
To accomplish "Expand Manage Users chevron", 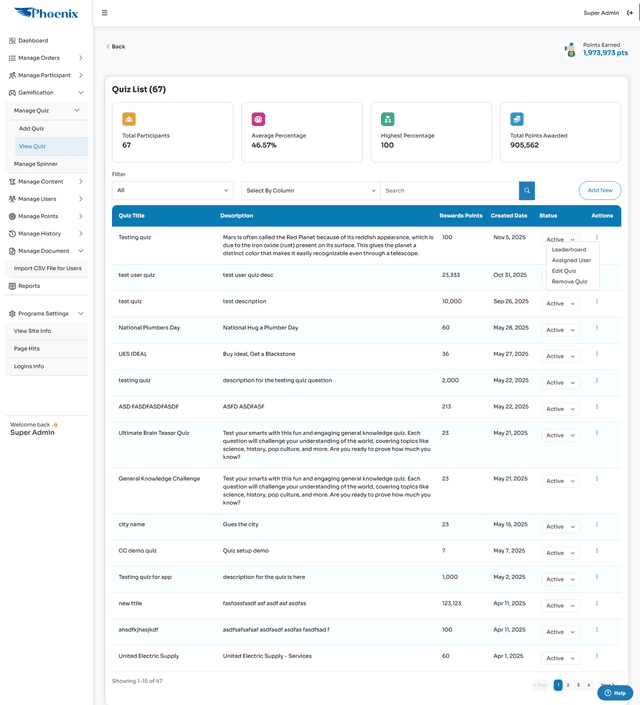I will click(x=81, y=199).
